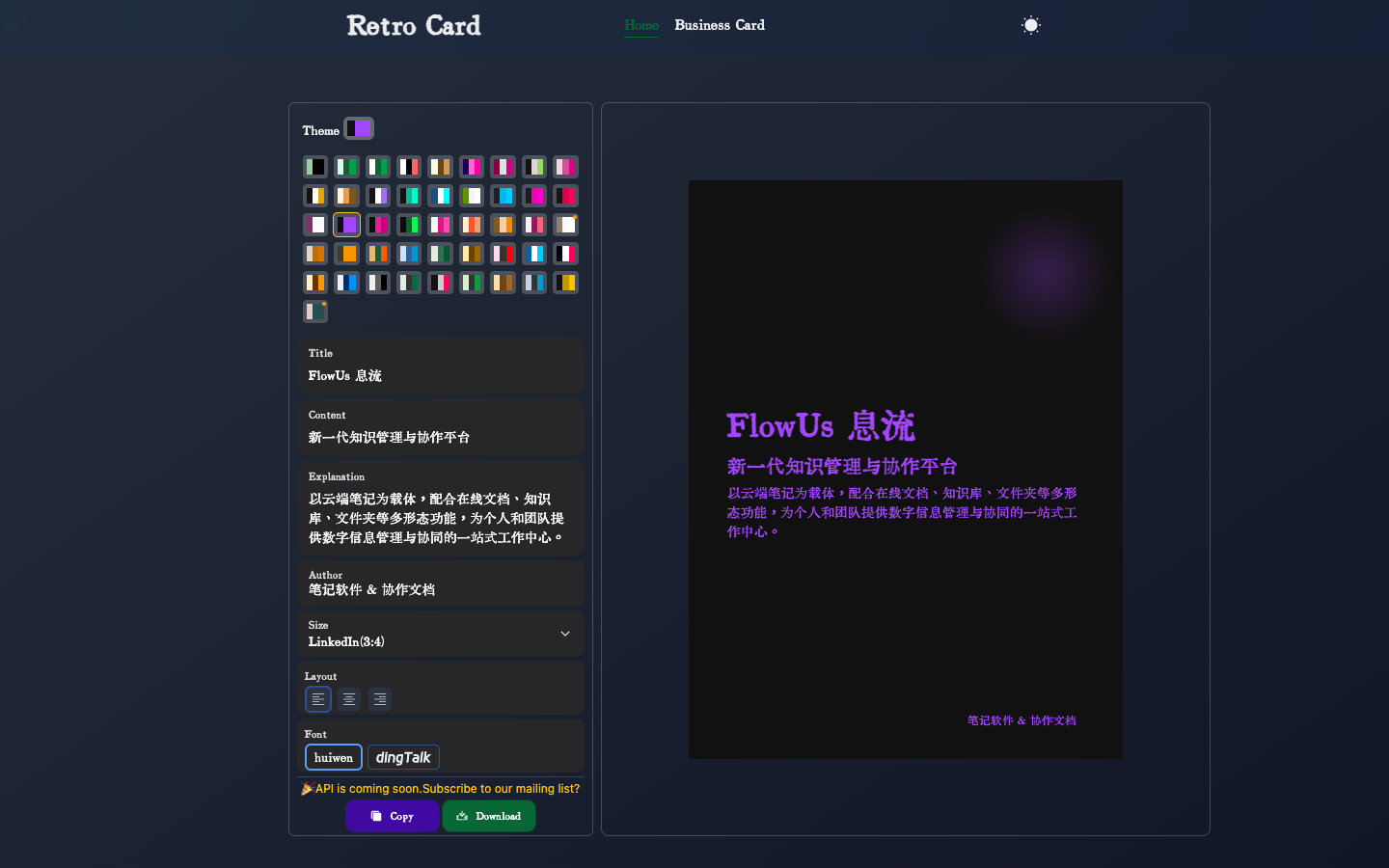Select the highlighted purple theme swatch
1389x868 pixels.
point(346,225)
